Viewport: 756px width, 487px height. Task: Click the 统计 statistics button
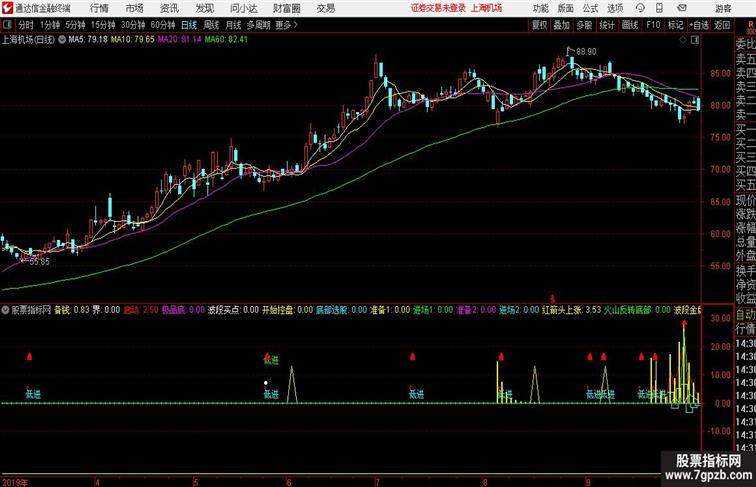click(607, 25)
